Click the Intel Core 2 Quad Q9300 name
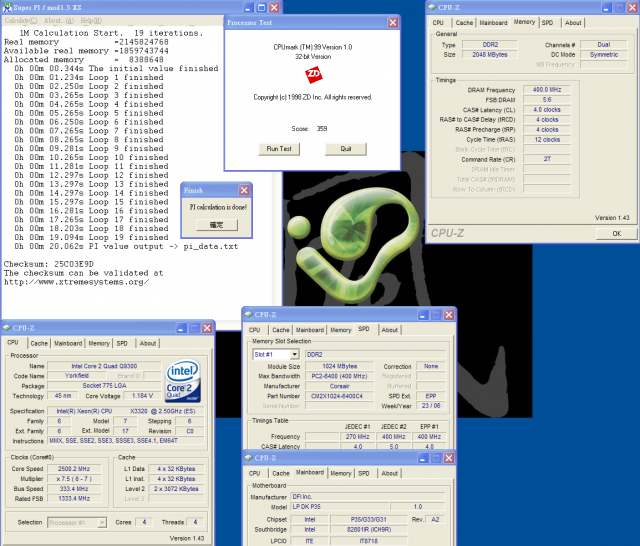The height and width of the screenshot is (546, 640). 104,366
